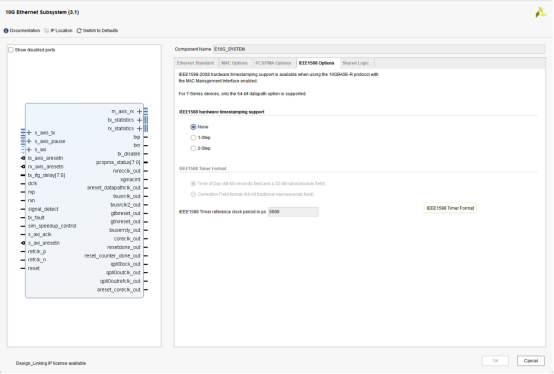Image resolution: width=554 pixels, height=374 pixels.
Task: Select the IEEE1588 Options tab
Action: (x=316, y=63)
